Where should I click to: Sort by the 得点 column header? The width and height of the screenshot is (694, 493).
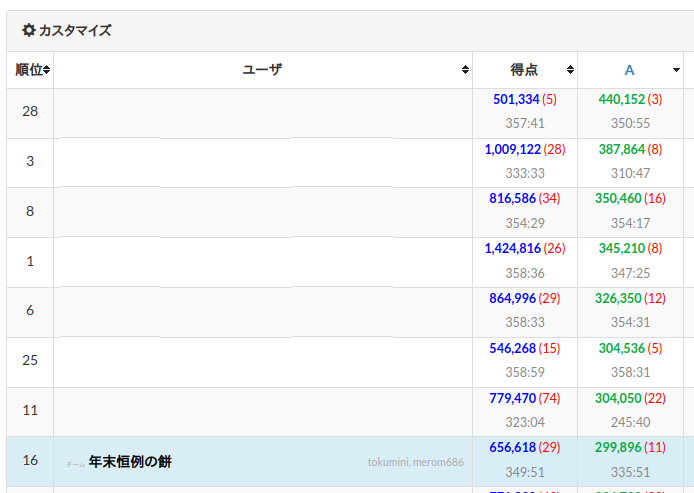[x=525, y=70]
